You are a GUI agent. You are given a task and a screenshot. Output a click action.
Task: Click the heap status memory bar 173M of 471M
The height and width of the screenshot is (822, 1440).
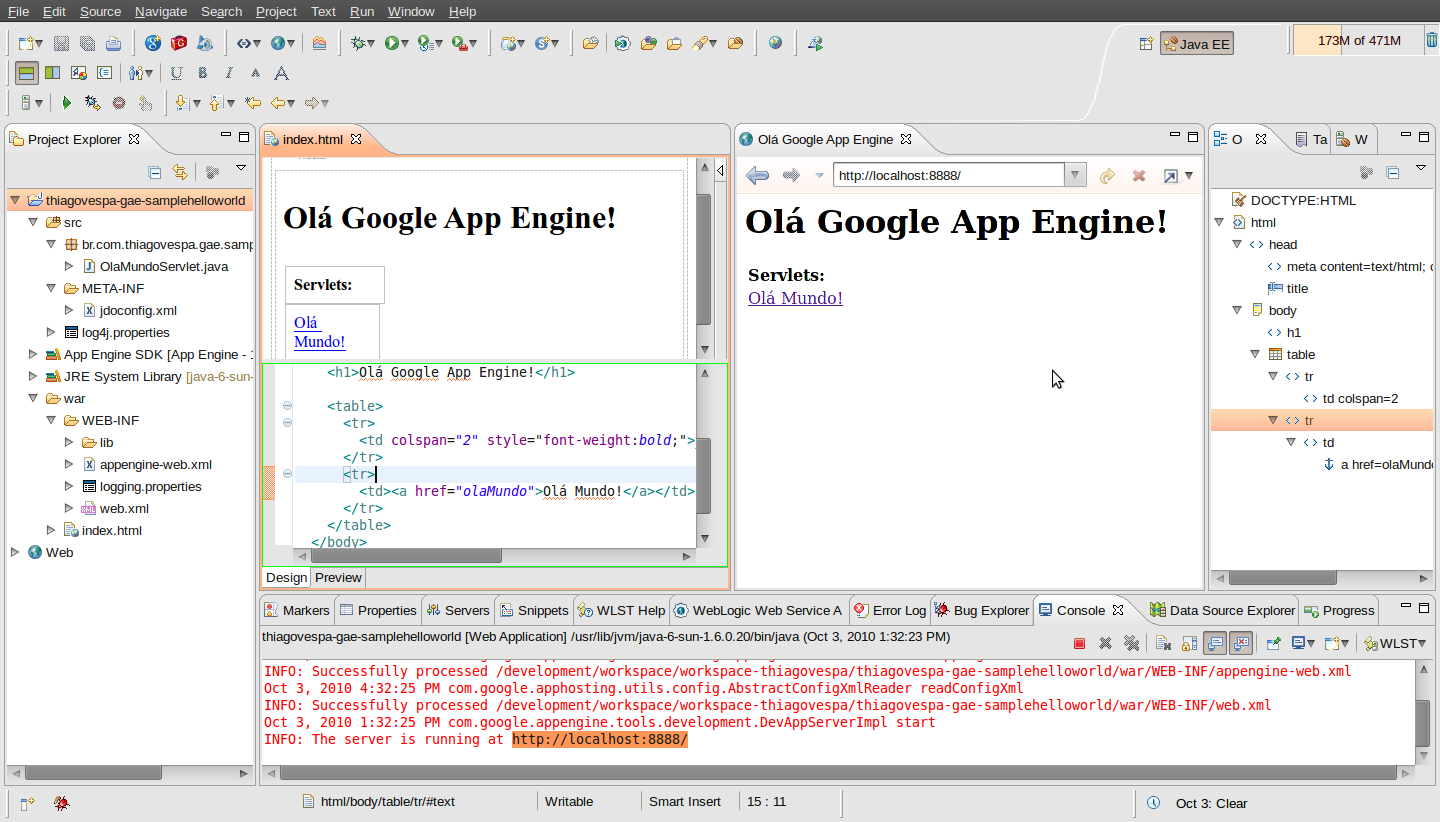coord(1357,41)
